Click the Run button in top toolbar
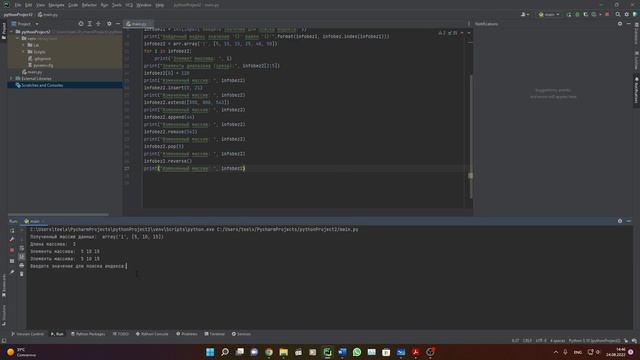The width and height of the screenshot is (640, 360). tap(569, 14)
